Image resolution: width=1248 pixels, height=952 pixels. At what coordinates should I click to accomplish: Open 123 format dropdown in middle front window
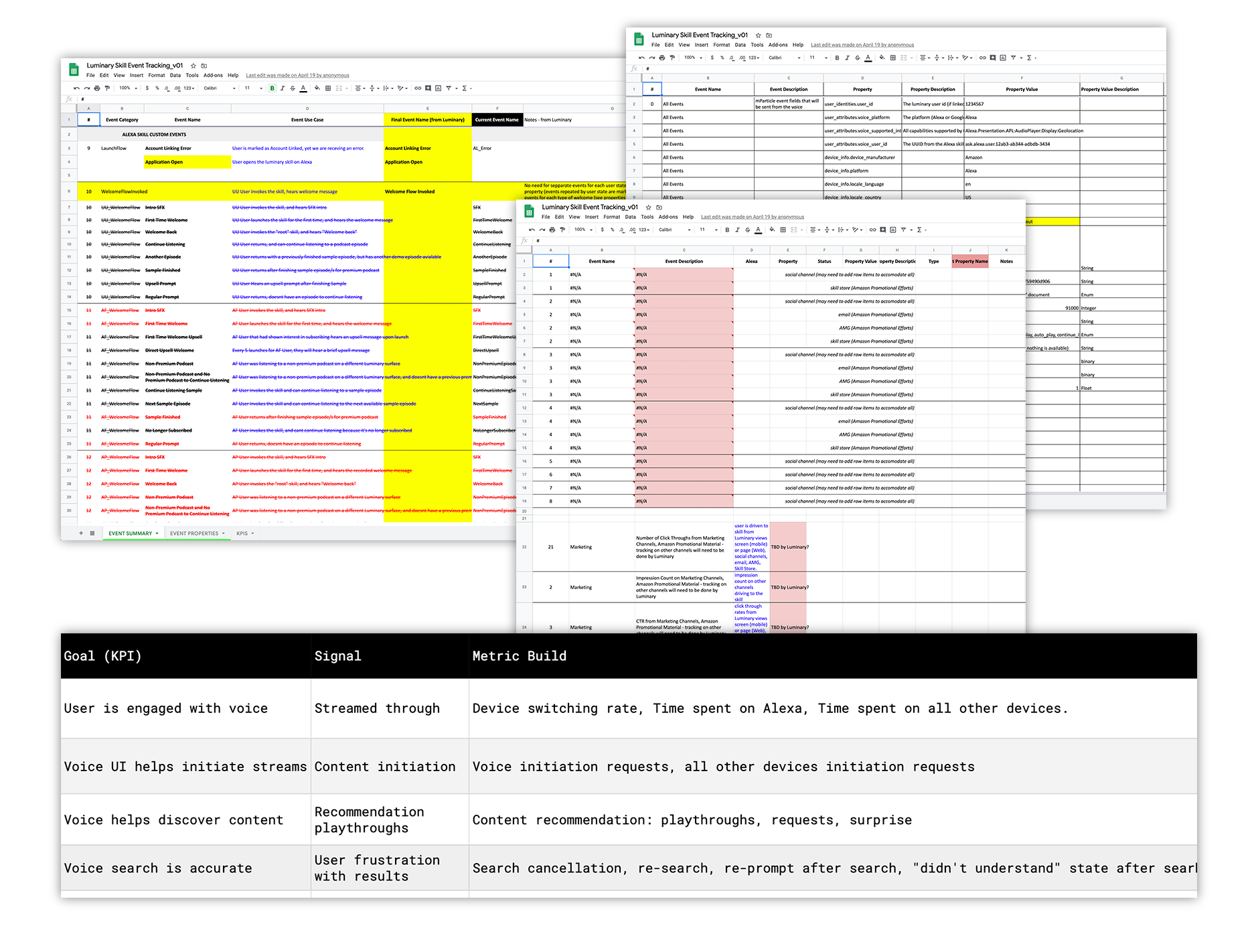pyautogui.click(x=644, y=230)
